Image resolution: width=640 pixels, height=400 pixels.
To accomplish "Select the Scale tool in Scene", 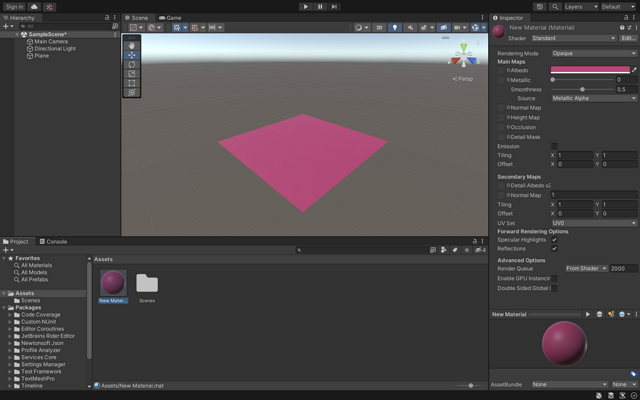I will pos(131,74).
